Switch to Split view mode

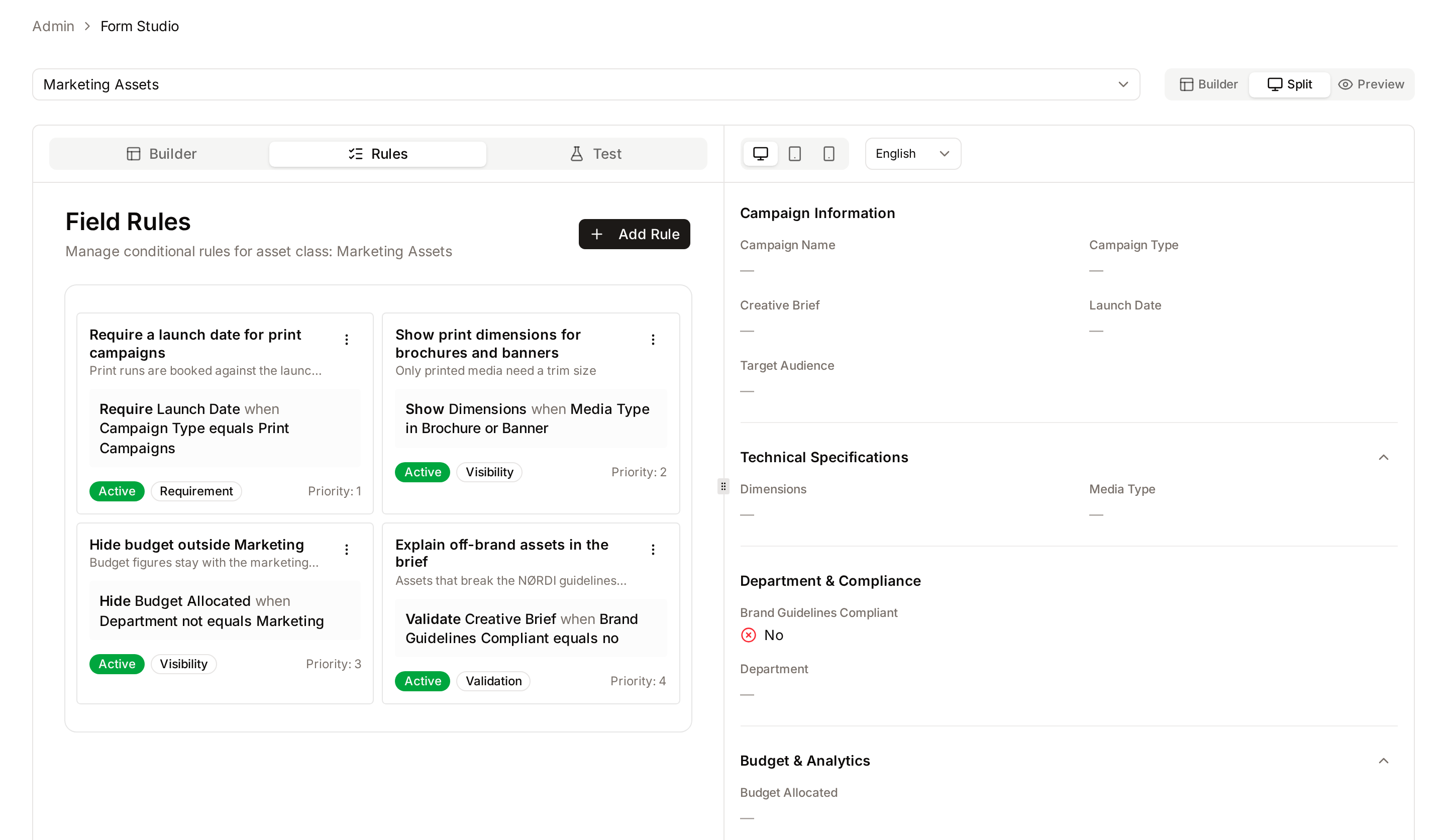pyautogui.click(x=1290, y=84)
